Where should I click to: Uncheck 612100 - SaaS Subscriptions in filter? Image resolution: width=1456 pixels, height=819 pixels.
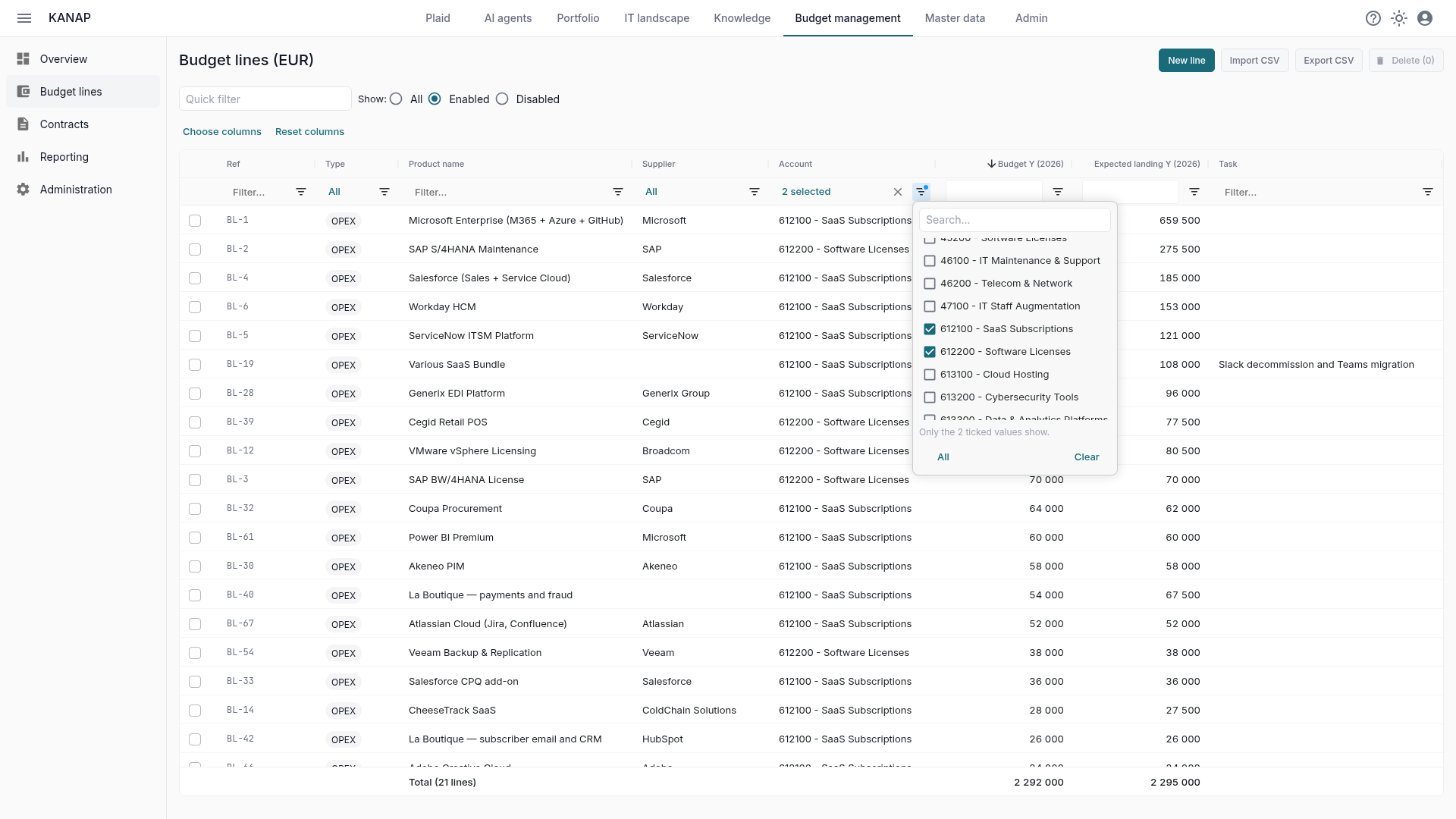pos(930,329)
